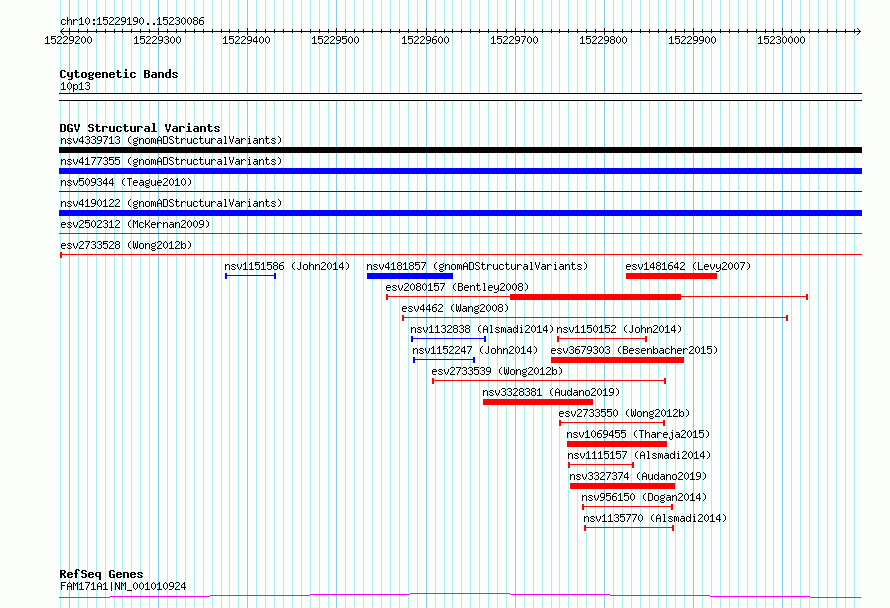Select the nsv4177355 blue variant bar
This screenshot has height=608, width=890.
pos(460,171)
